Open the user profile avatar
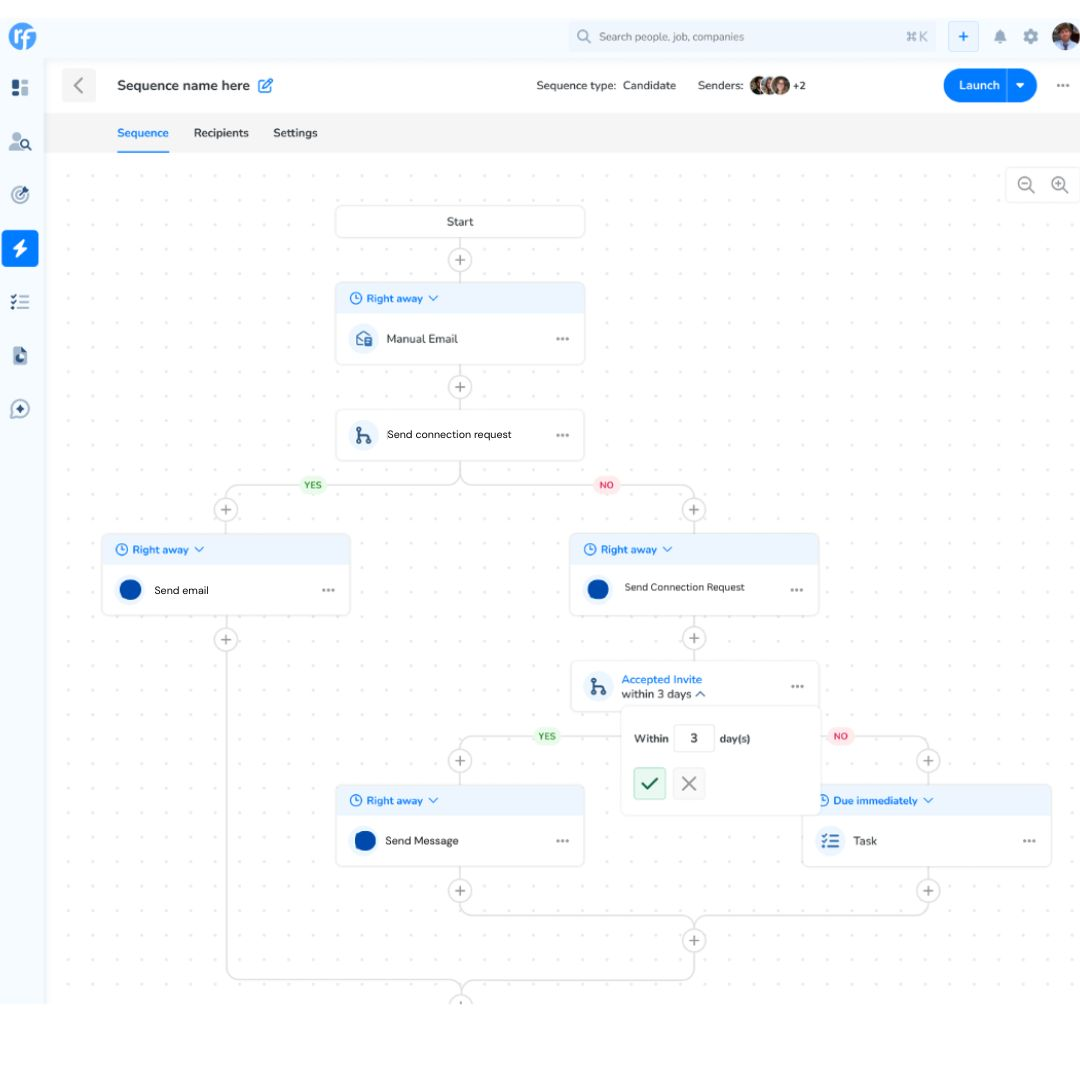Screen dimensions: 1080x1080 pyautogui.click(x=1066, y=37)
